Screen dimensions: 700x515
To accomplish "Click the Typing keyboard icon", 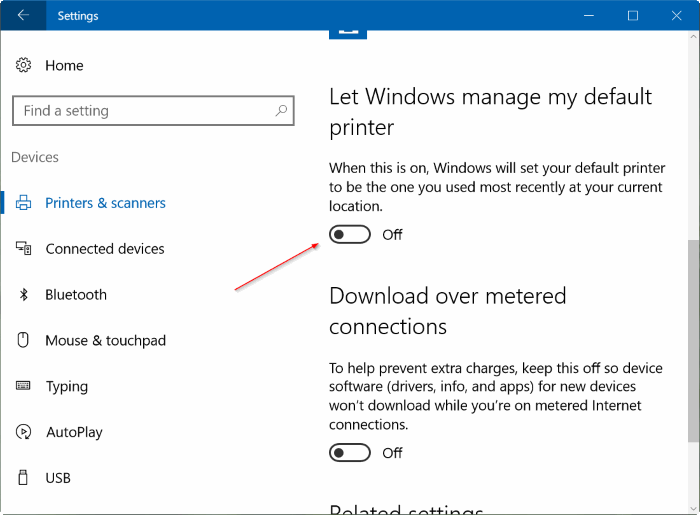I will point(23,386).
